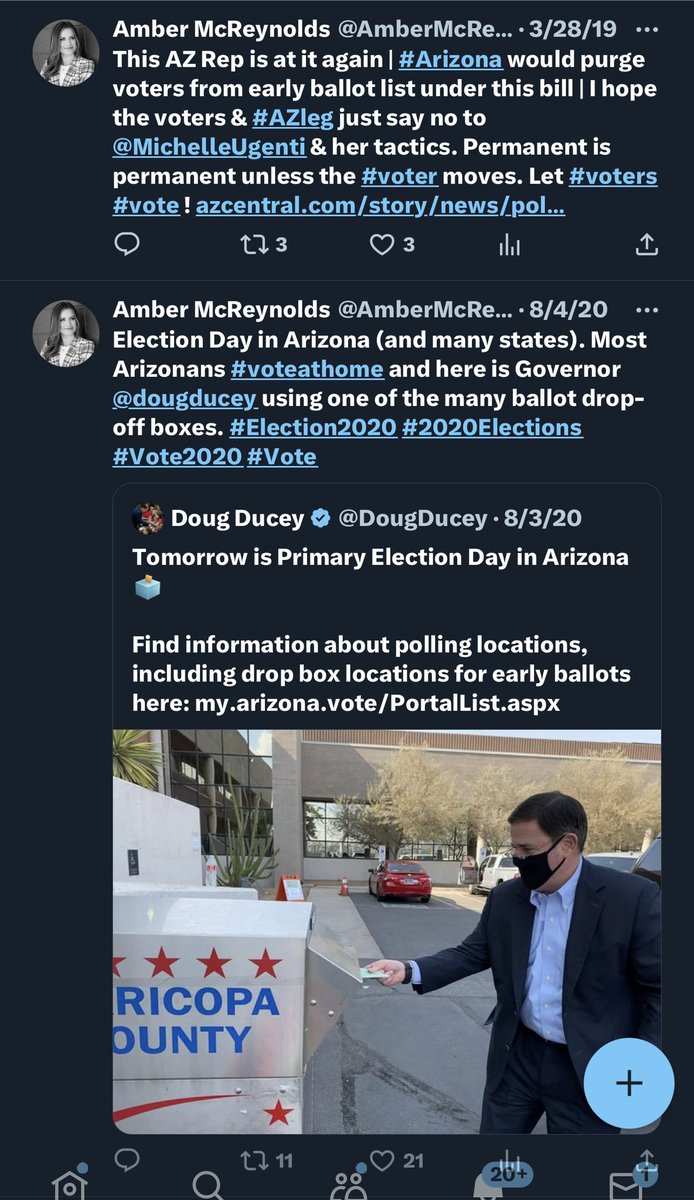
Task: Open the Search tab
Action: (x=207, y=1185)
